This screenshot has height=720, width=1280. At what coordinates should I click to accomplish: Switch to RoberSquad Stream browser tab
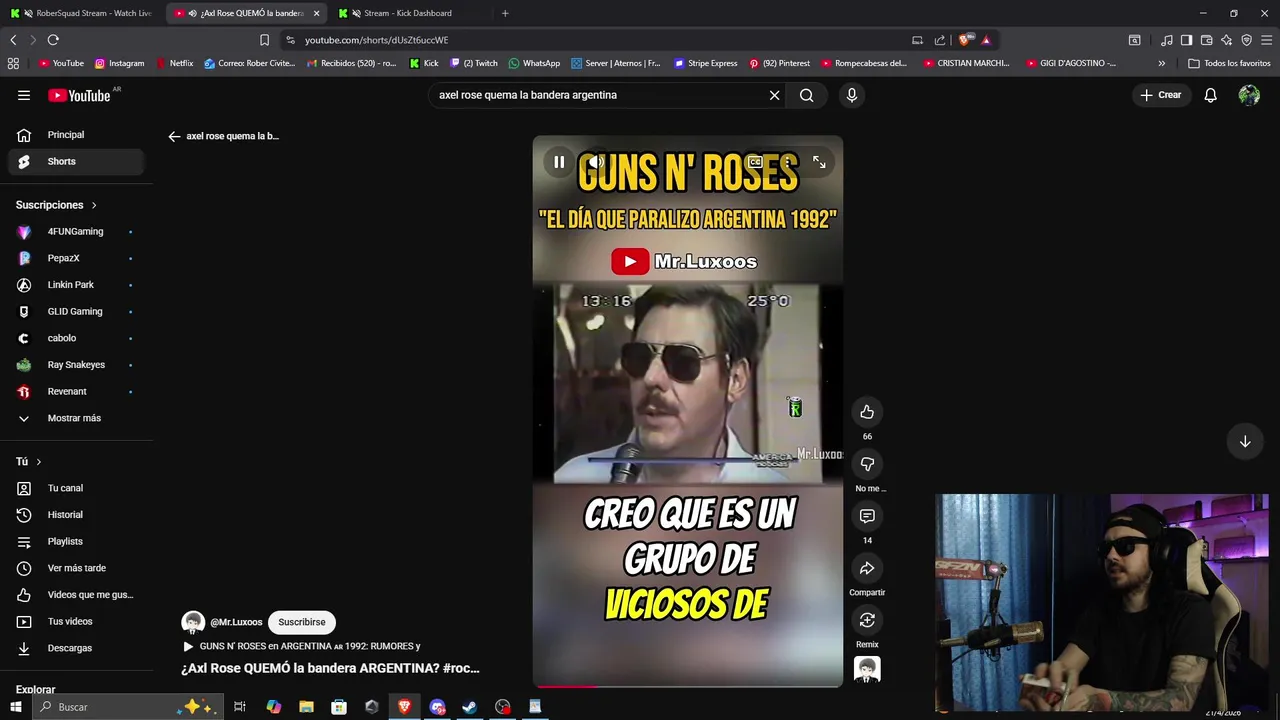point(82,13)
